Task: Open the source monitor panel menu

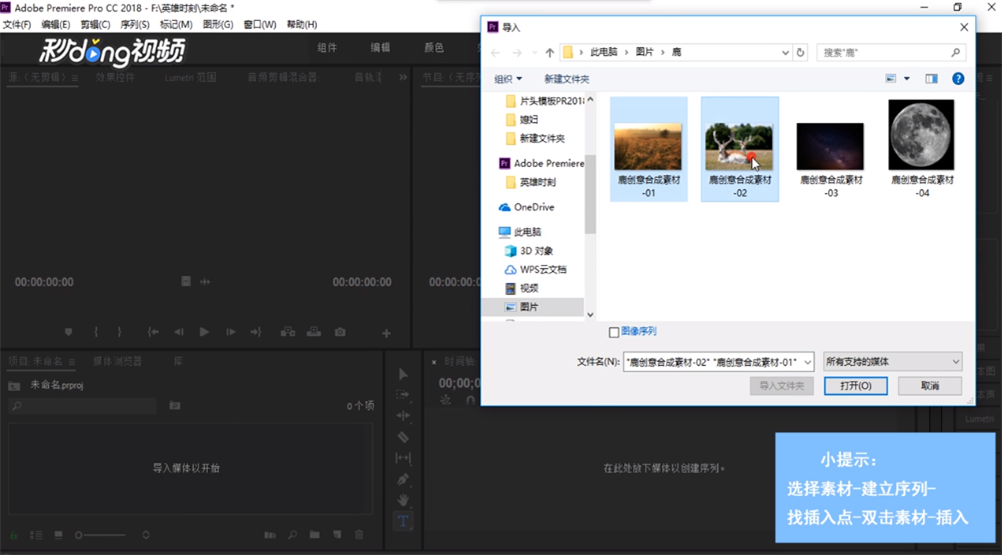Action: pyautogui.click(x=75, y=78)
